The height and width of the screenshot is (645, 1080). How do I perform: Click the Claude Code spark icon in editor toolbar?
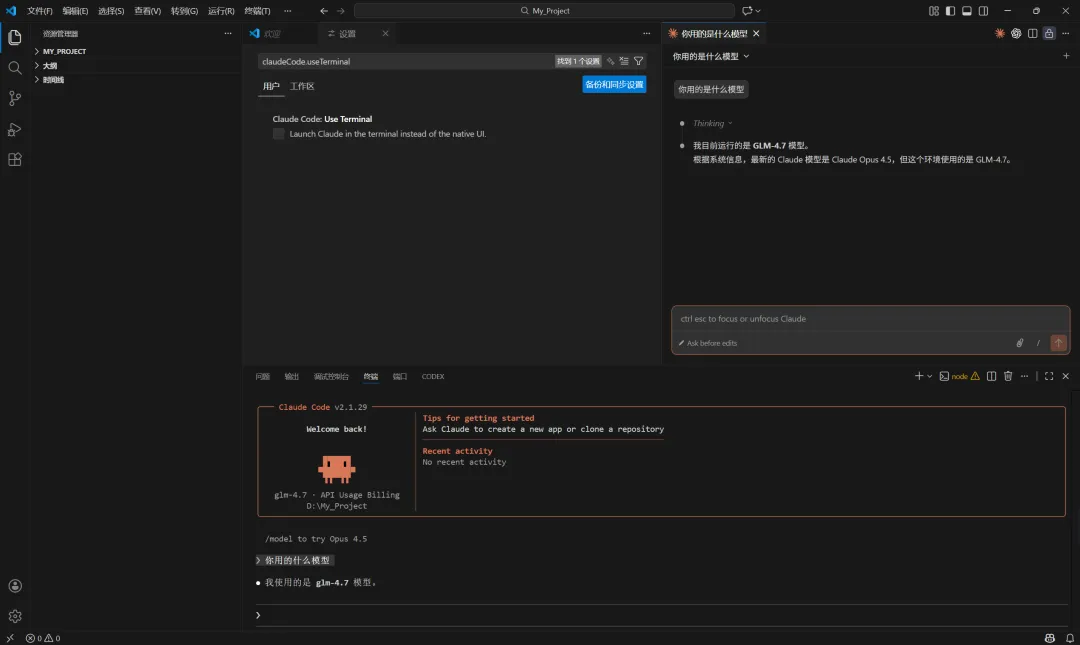point(999,33)
